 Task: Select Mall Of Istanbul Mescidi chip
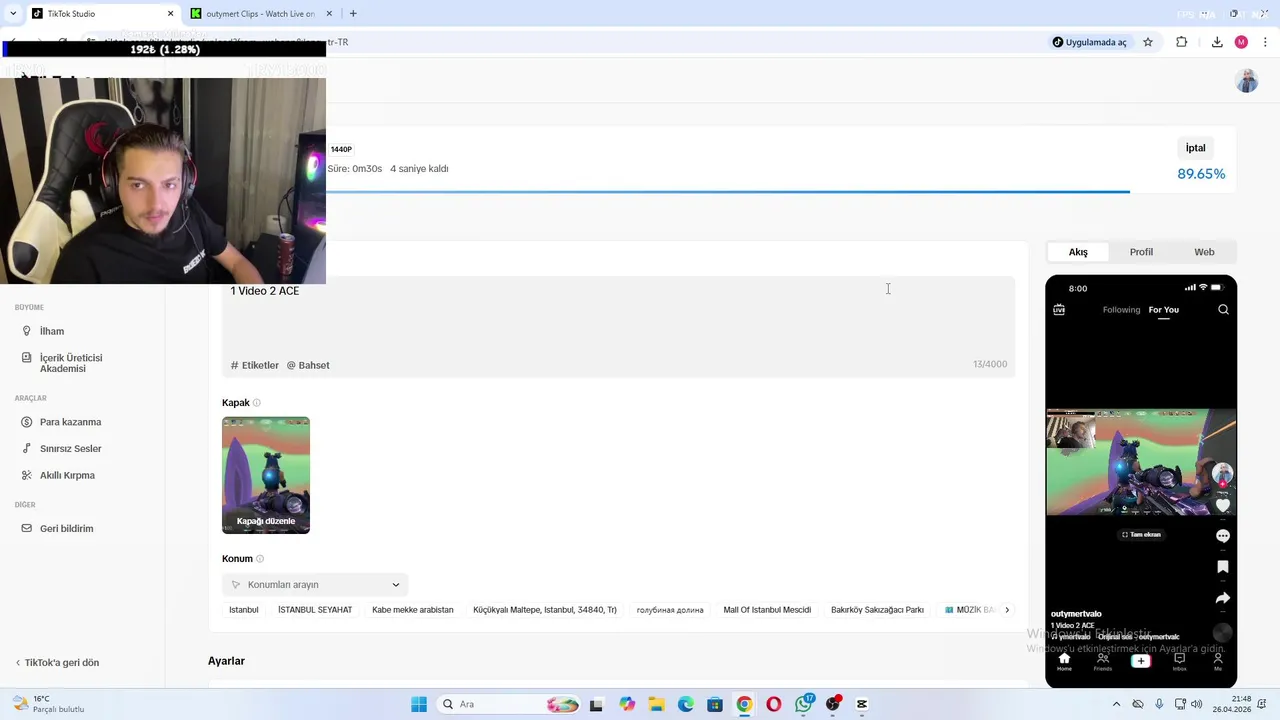point(767,610)
